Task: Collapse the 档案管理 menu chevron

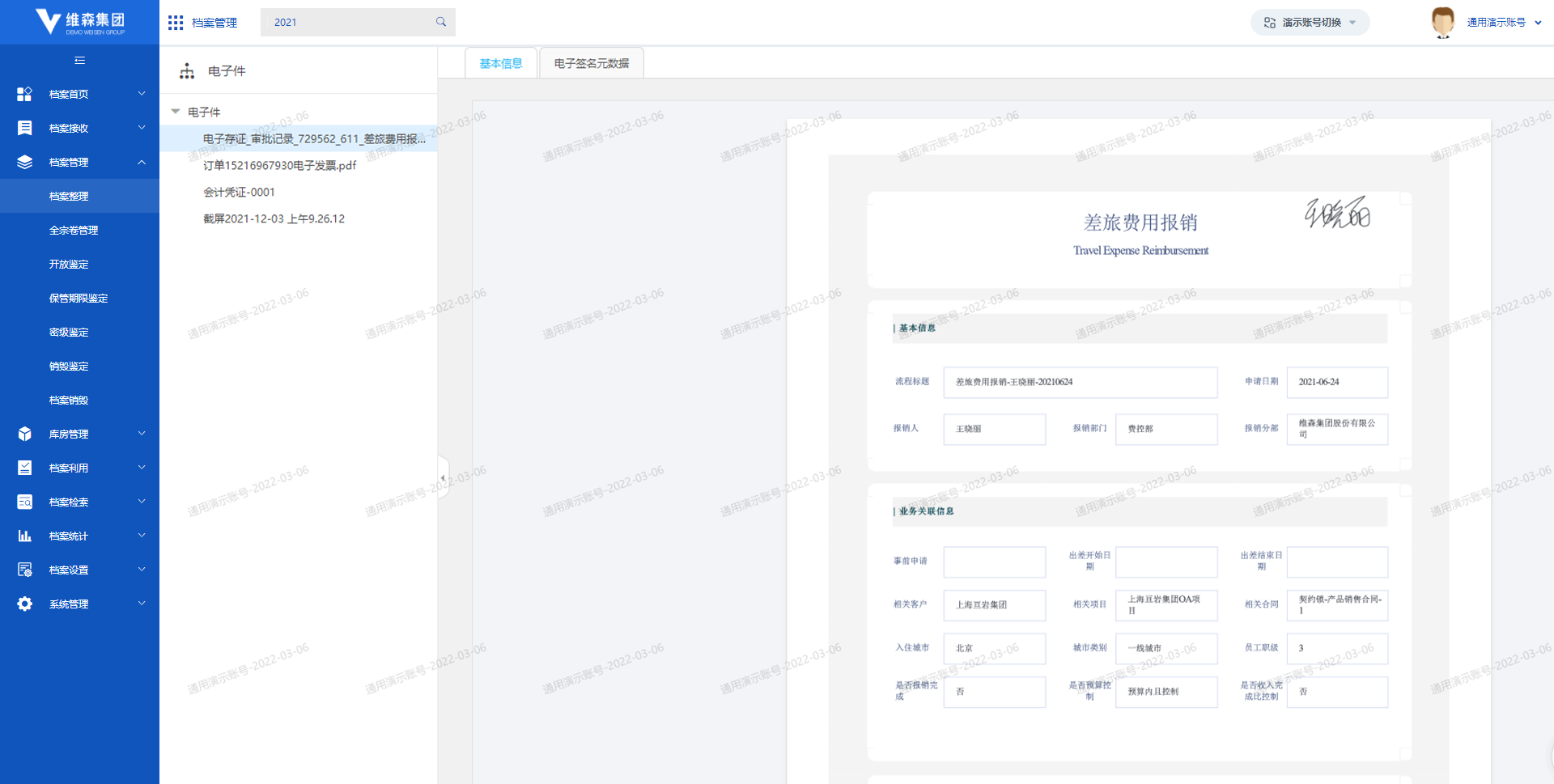Action: [x=142, y=162]
